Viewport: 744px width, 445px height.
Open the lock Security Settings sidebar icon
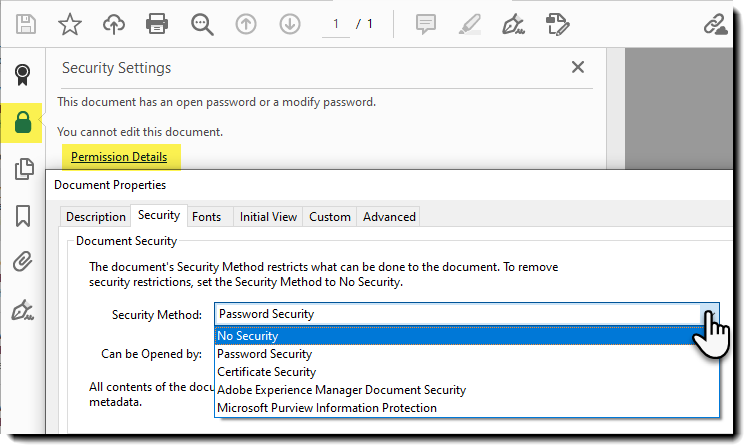click(x=21, y=123)
